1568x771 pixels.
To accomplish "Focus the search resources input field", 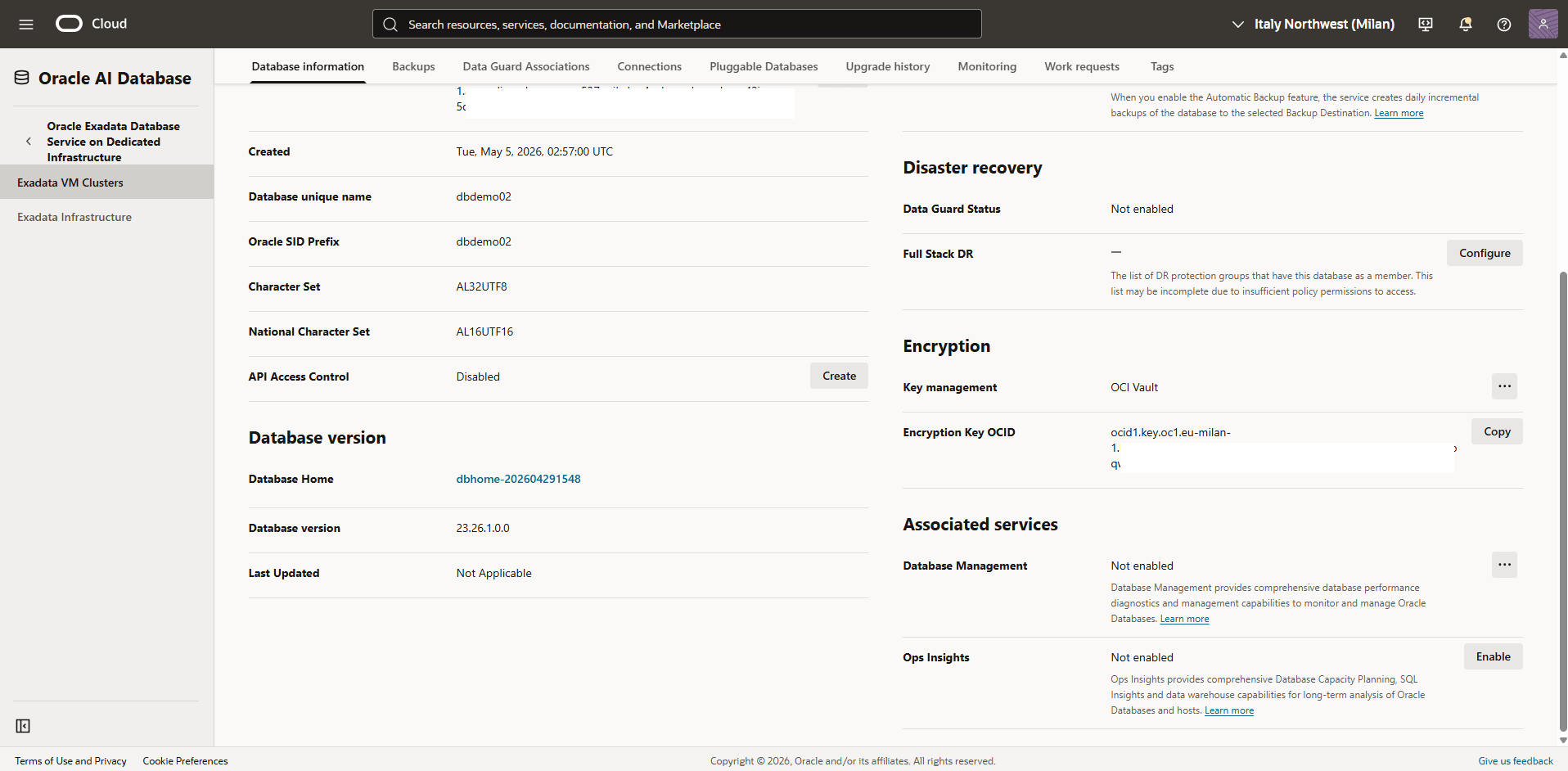I will [677, 24].
